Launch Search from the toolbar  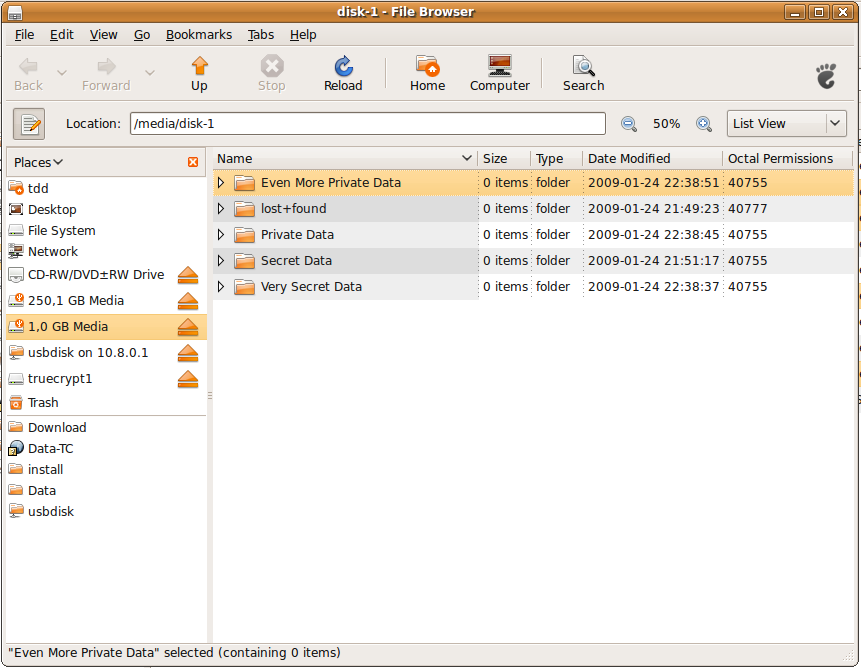pos(583,74)
